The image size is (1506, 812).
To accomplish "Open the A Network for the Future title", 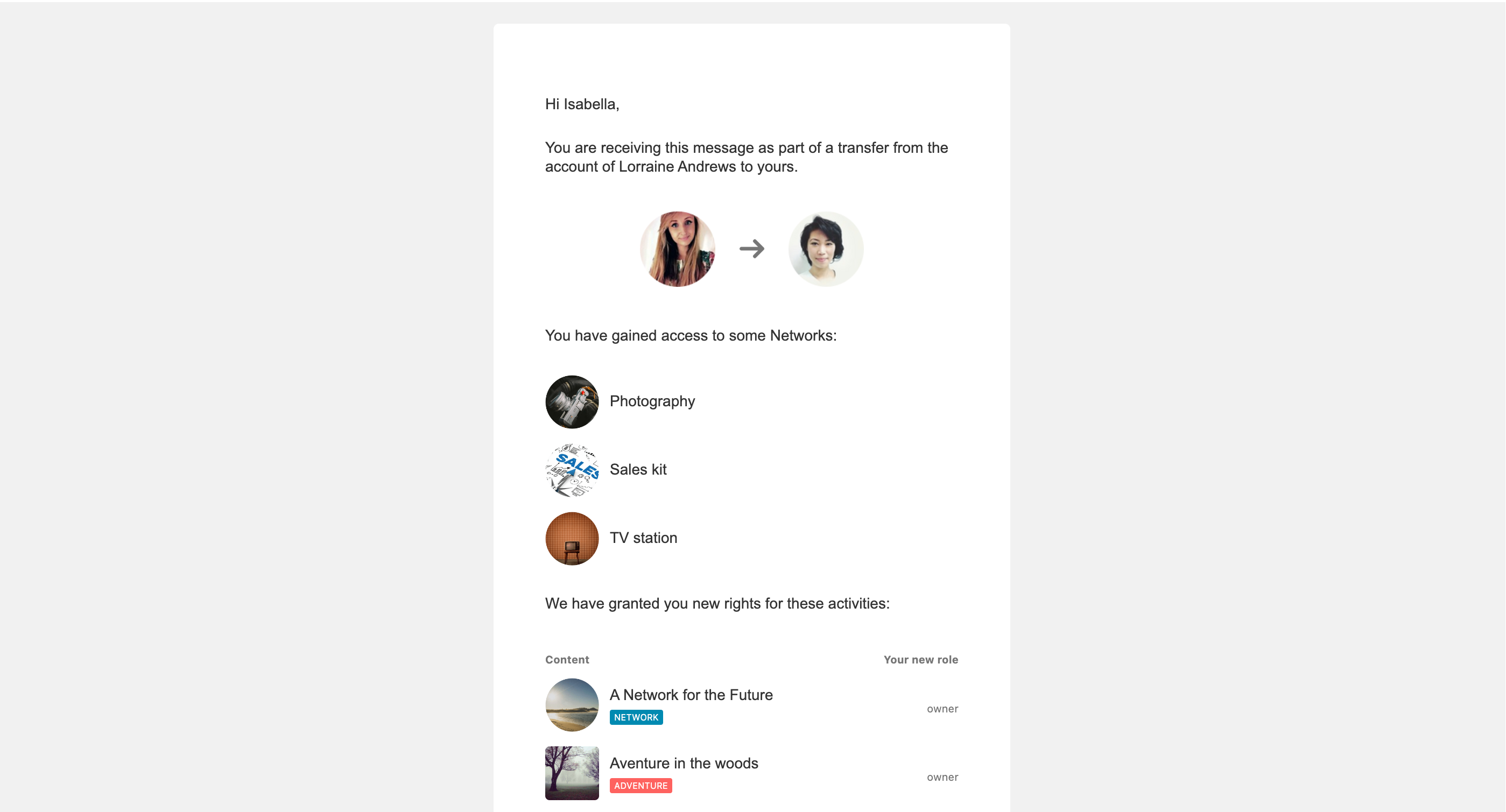I will (691, 695).
